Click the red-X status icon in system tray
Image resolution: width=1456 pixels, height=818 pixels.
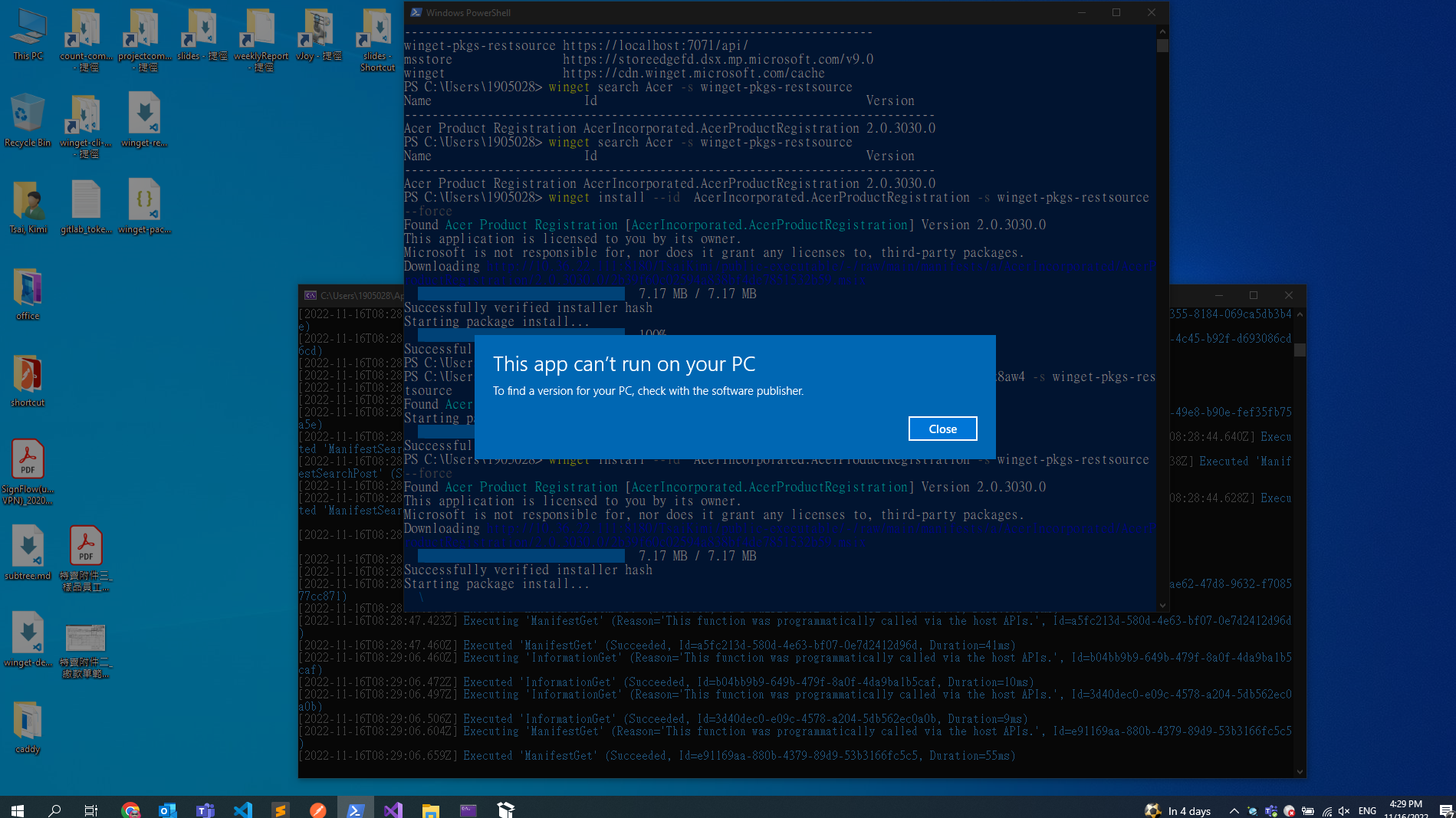click(x=1290, y=810)
